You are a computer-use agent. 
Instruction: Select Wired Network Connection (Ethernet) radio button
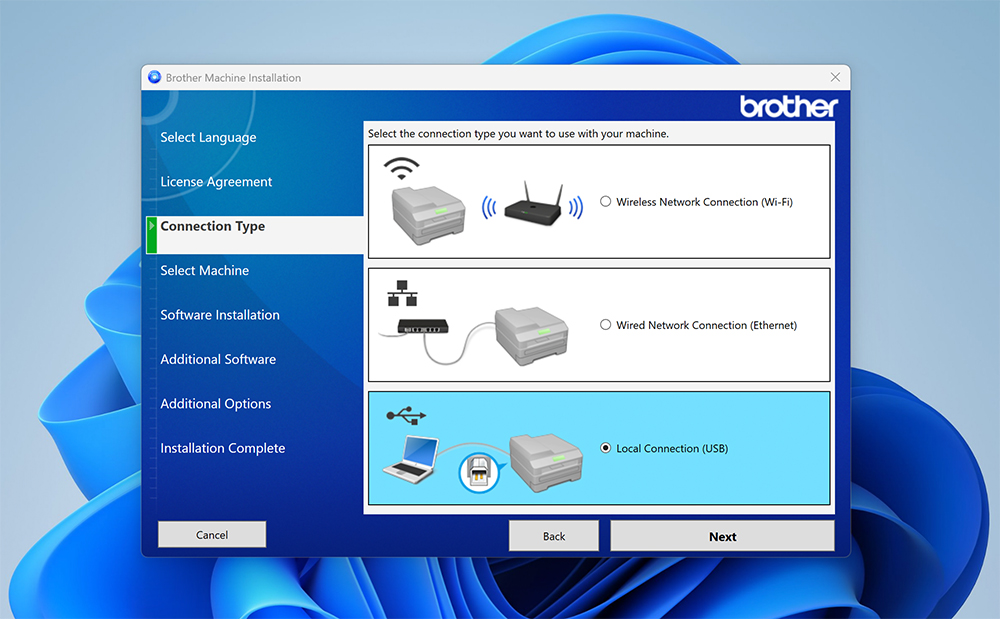605,325
